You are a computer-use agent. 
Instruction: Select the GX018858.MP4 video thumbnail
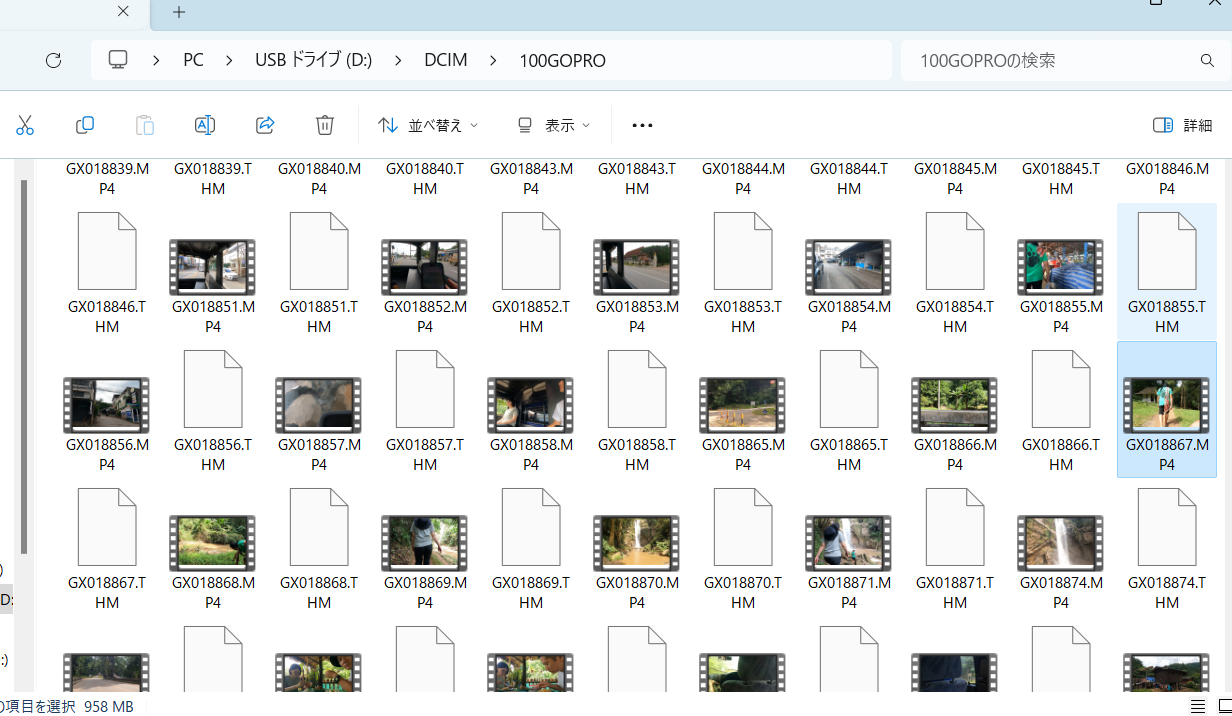pyautogui.click(x=531, y=404)
